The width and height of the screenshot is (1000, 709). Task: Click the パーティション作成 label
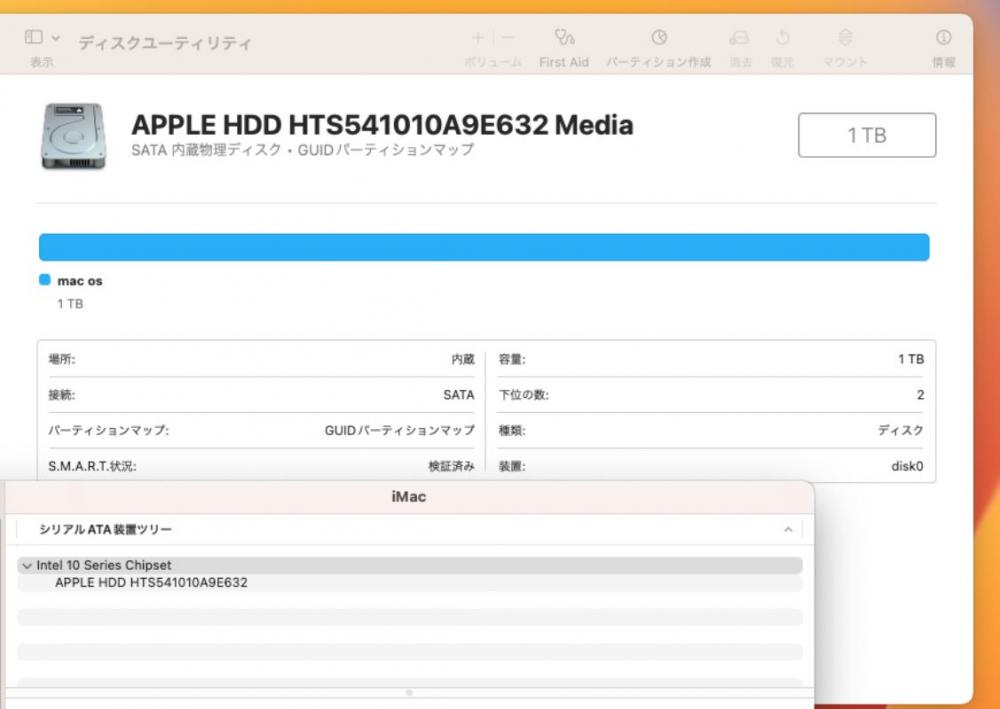(x=658, y=62)
